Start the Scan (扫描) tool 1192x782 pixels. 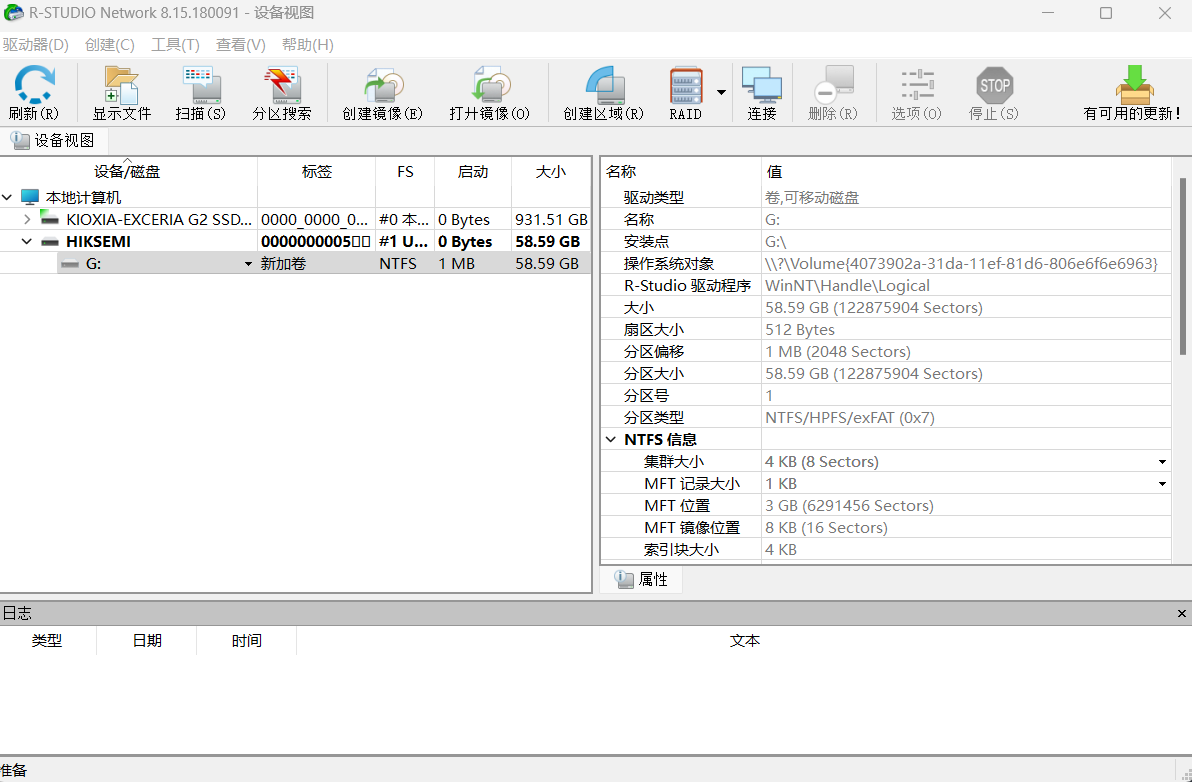201,93
